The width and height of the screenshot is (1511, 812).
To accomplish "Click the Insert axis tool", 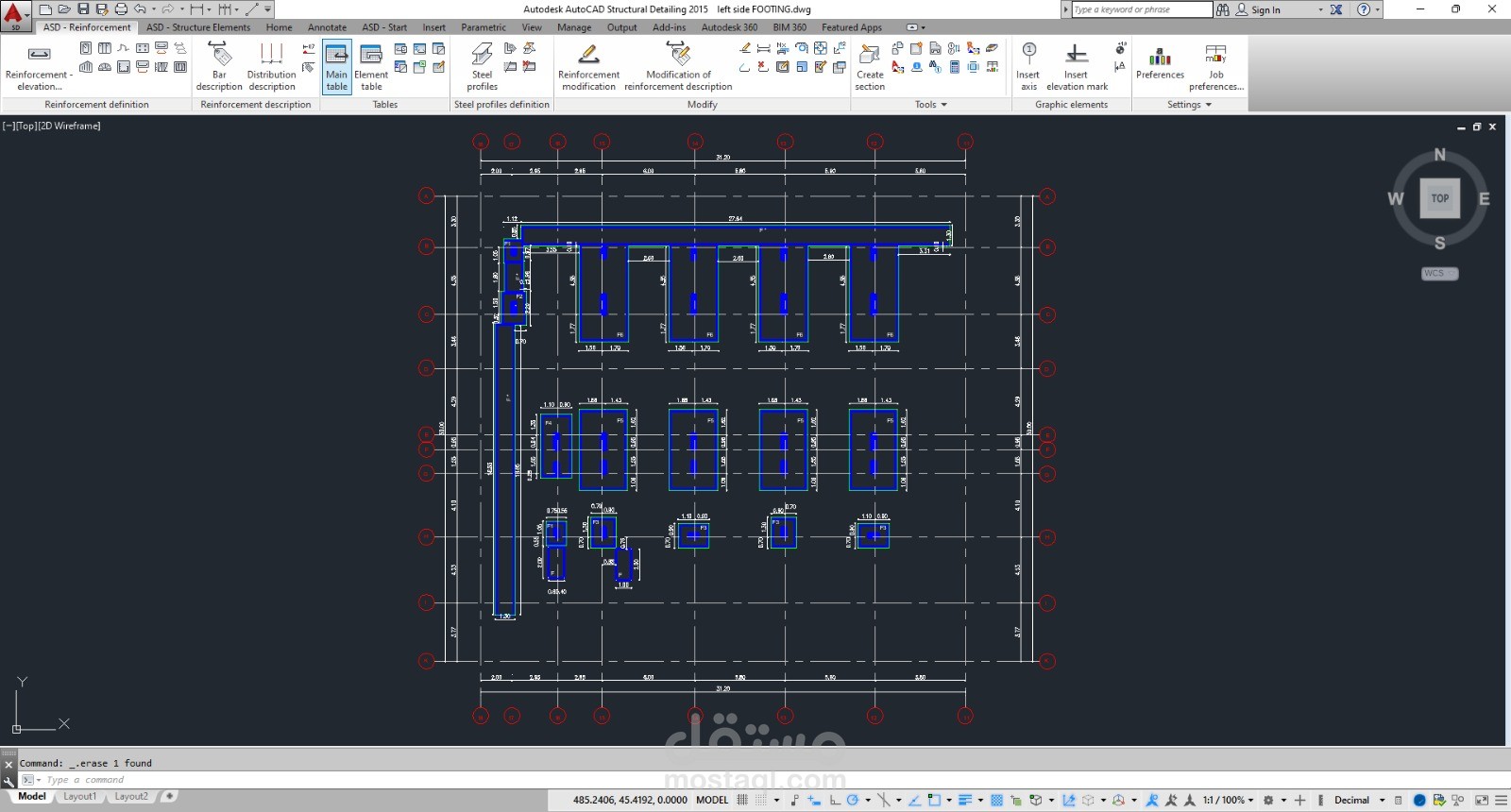I will point(1028,66).
